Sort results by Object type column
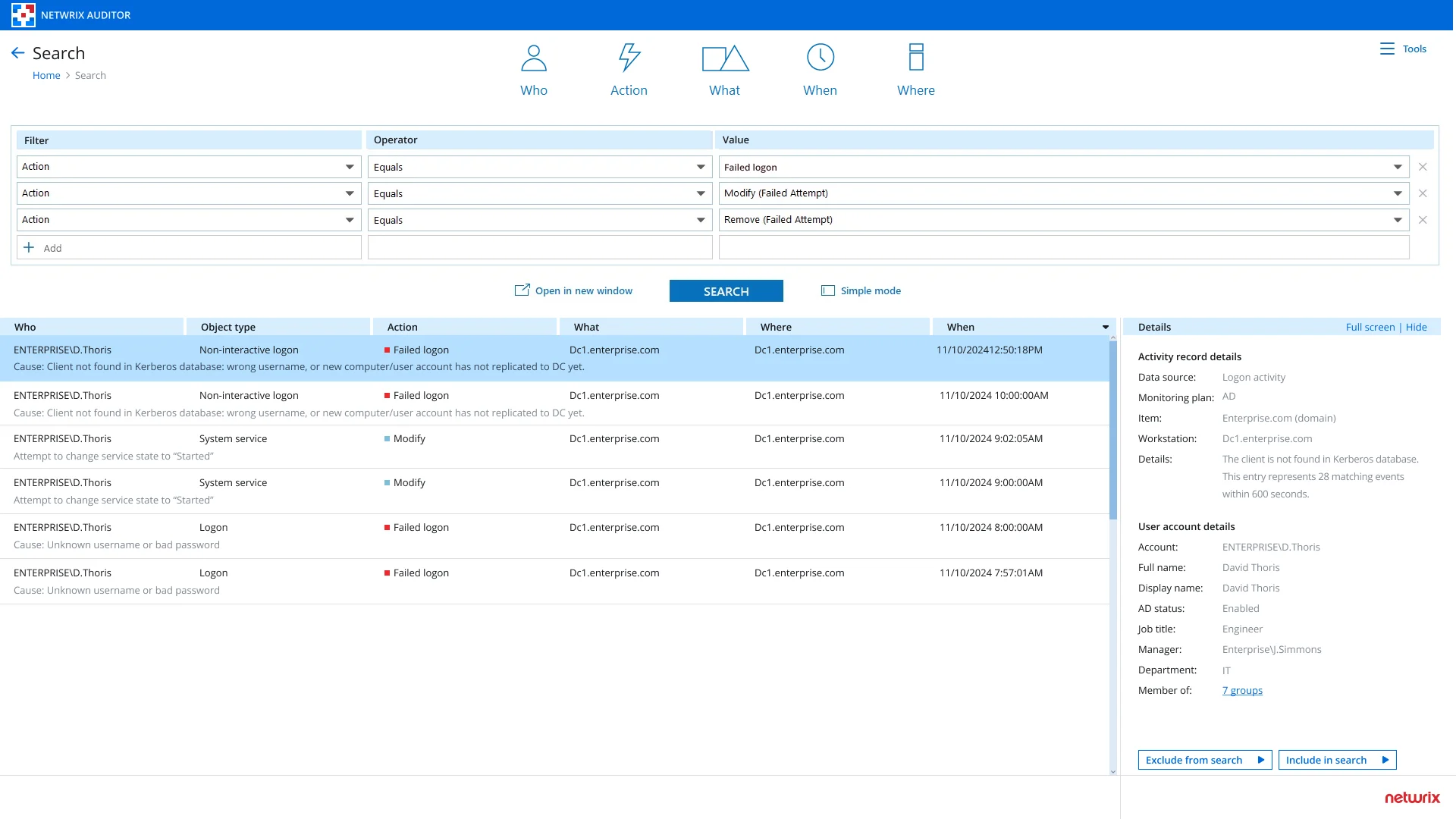 click(278, 327)
